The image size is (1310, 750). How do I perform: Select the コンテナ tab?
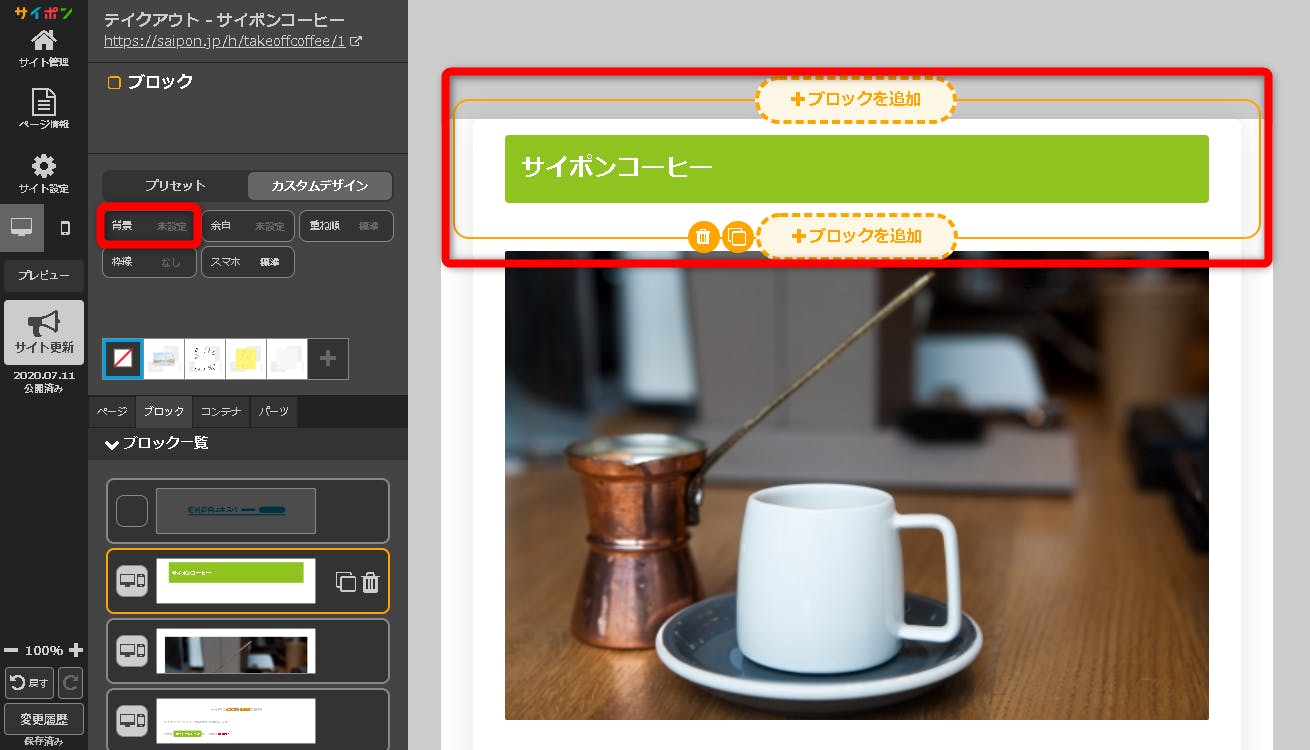[220, 411]
